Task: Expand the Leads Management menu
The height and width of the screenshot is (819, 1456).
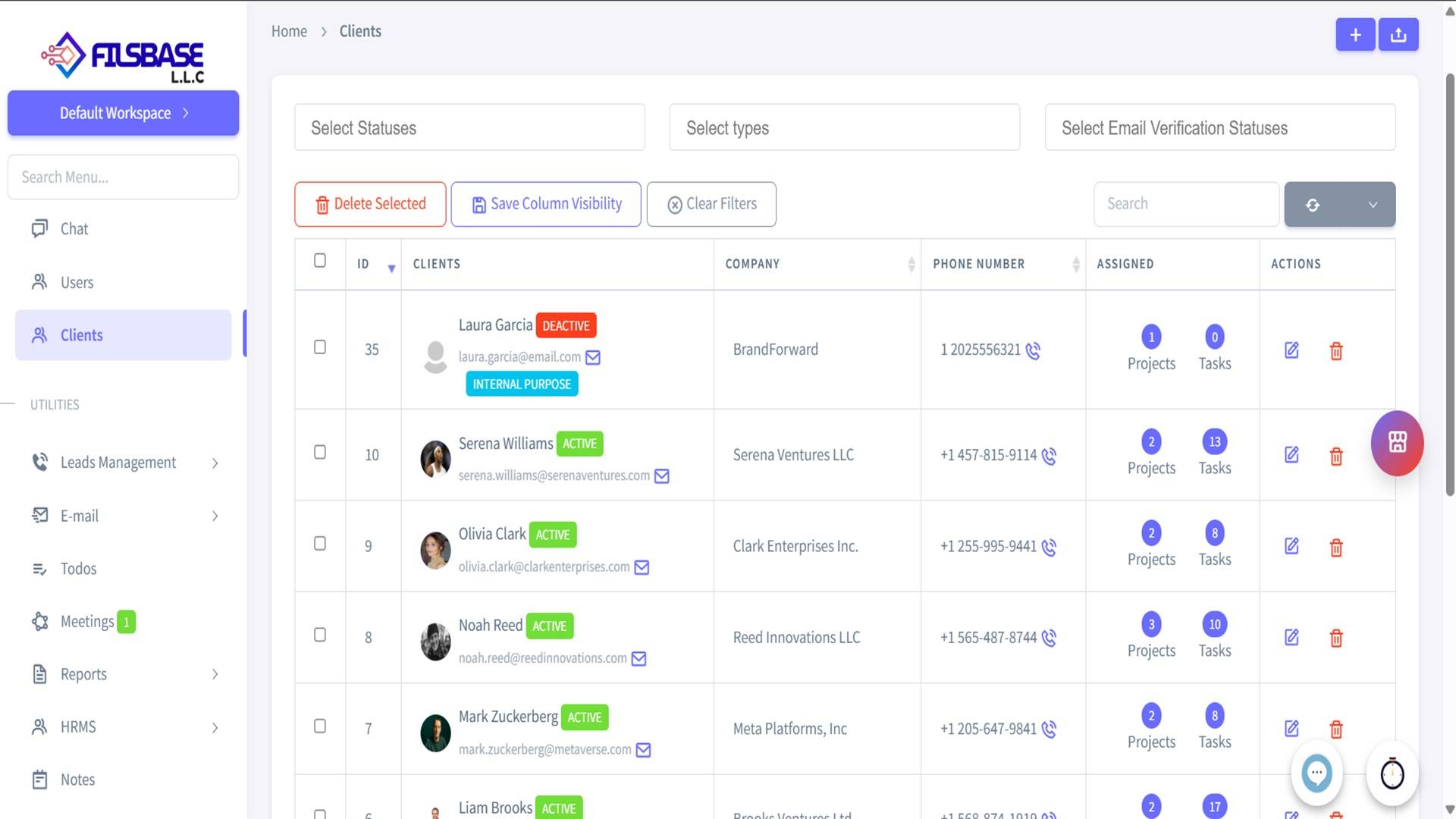Action: 124,463
